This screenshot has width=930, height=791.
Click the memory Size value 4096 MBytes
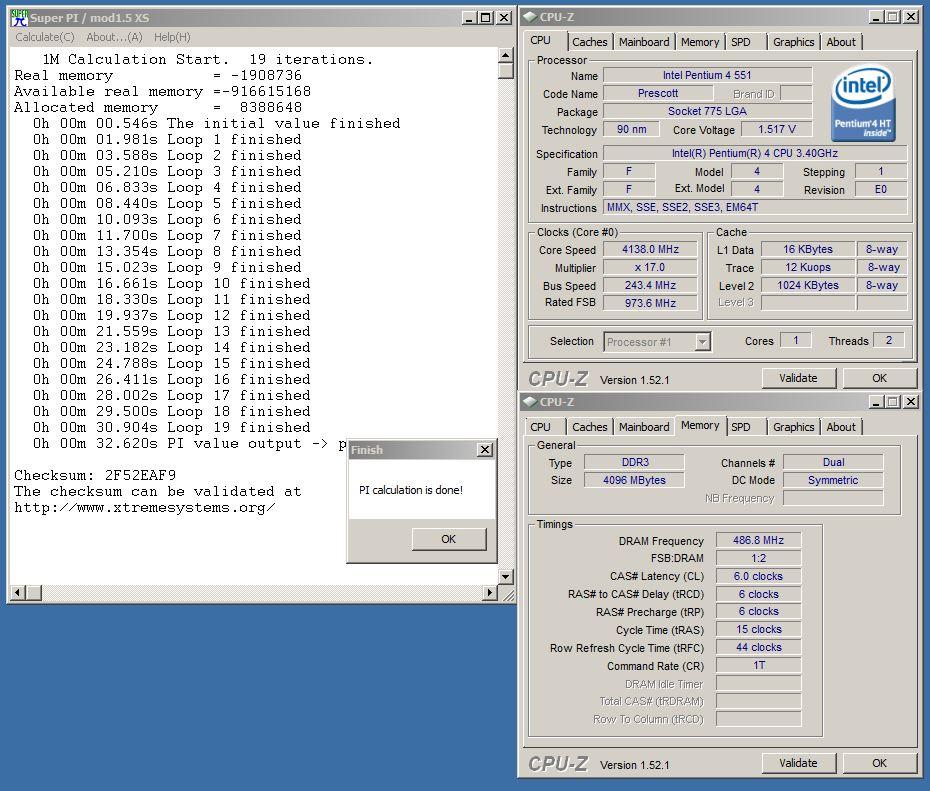(635, 480)
